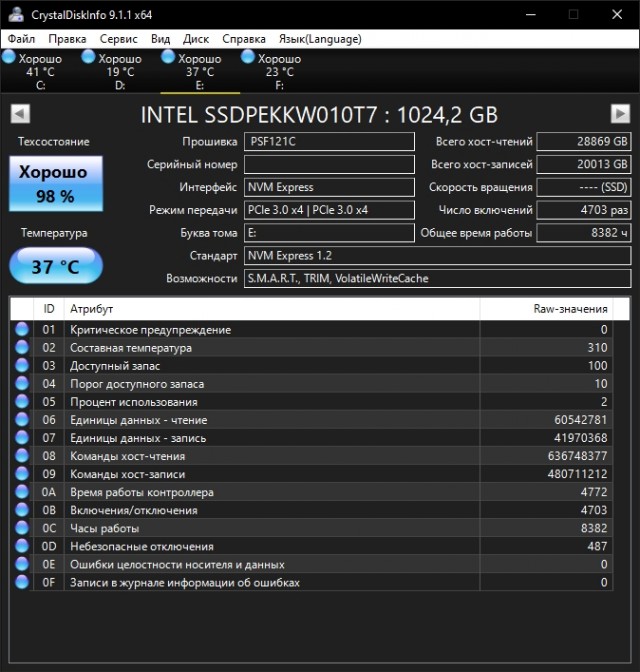Click the Интерфейс field NVM Express
640x672 pixels.
[x=329, y=187]
